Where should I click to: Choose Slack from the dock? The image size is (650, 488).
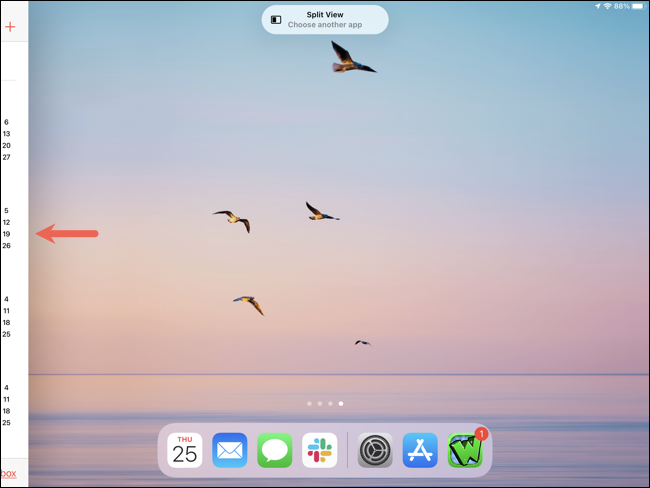tap(320, 450)
